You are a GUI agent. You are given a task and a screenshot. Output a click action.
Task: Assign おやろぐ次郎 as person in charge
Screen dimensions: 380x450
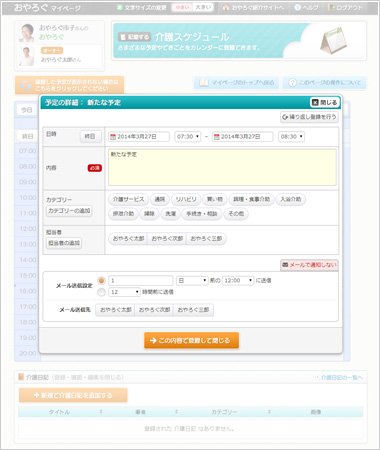coord(167,239)
